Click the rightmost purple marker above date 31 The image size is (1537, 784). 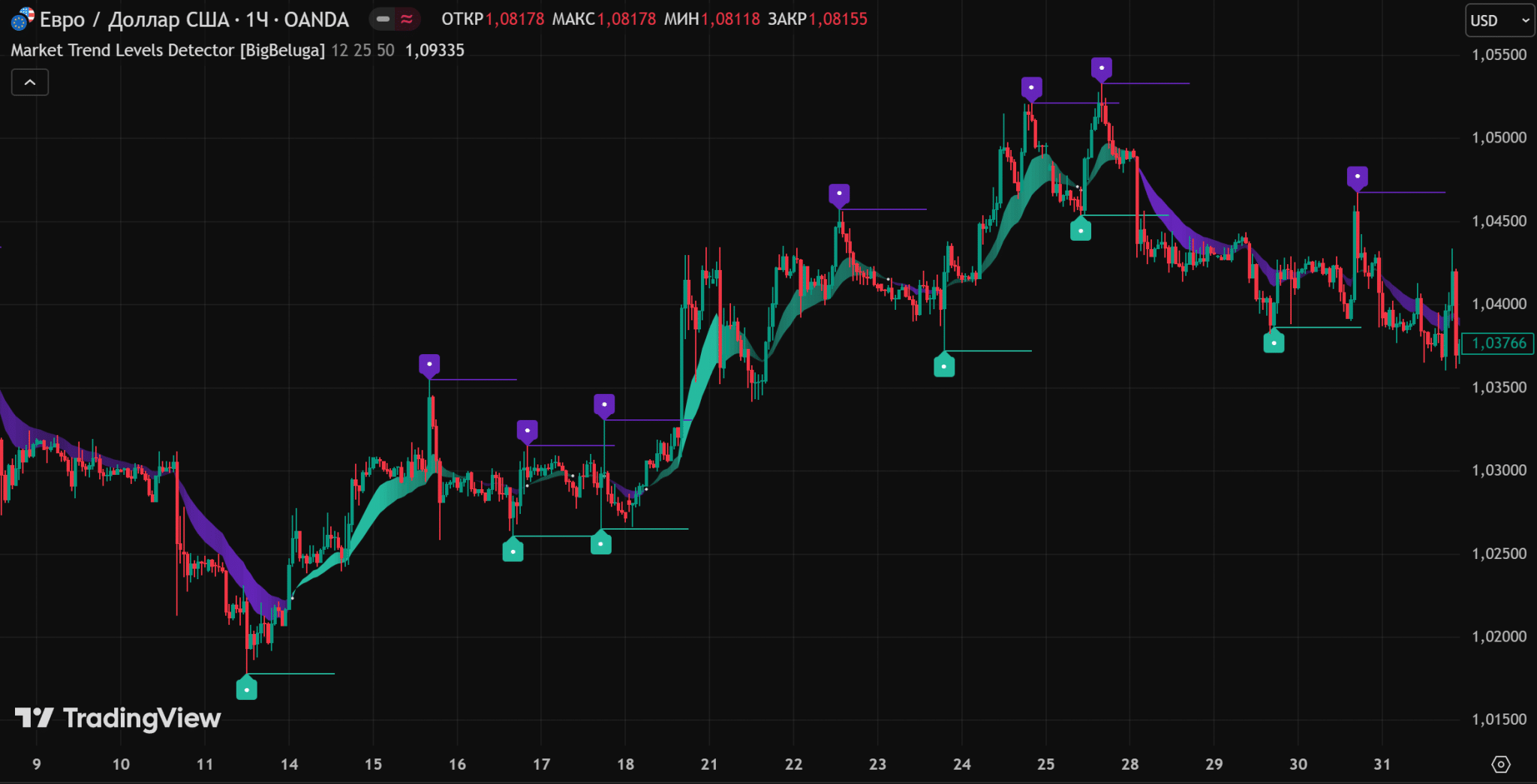point(1357,177)
